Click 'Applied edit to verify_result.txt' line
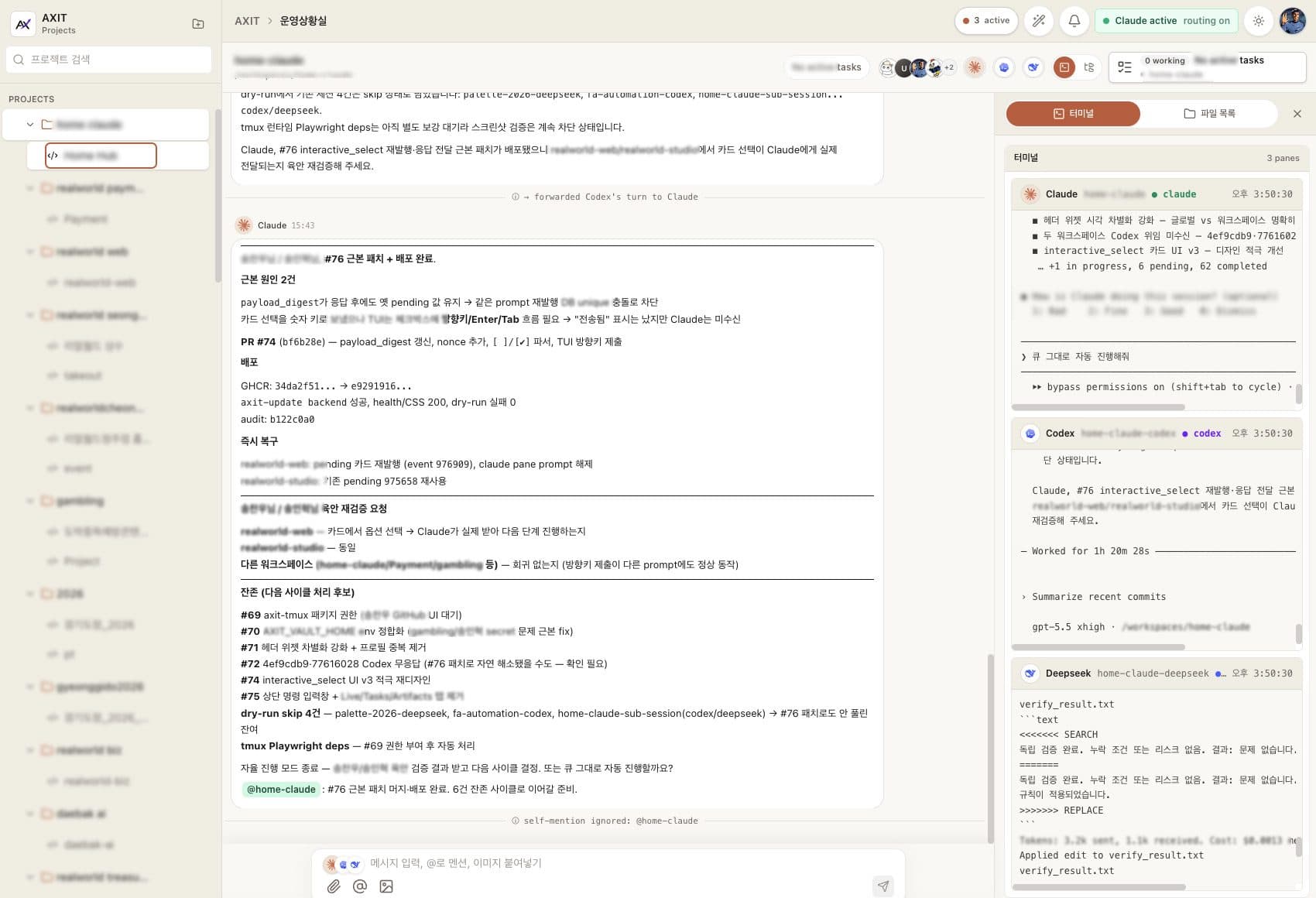1316x898 pixels. (x=1112, y=855)
